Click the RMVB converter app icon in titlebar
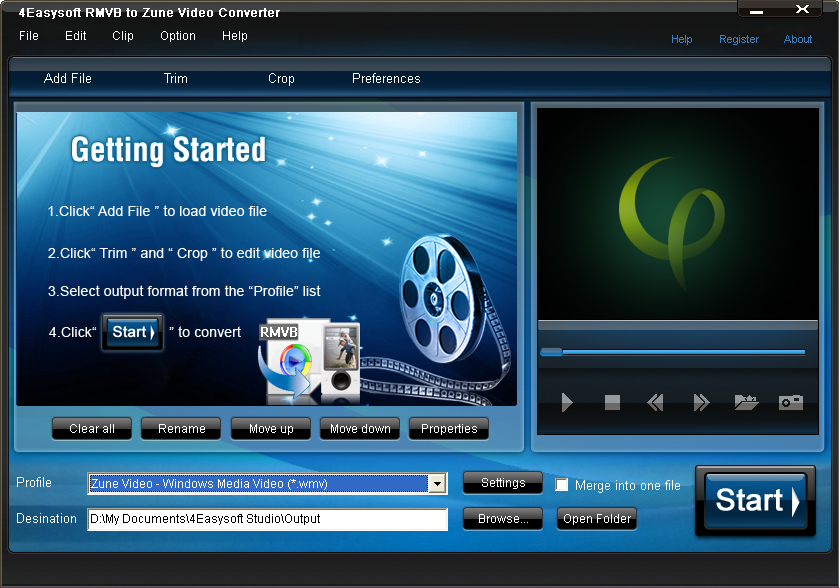 10,13
